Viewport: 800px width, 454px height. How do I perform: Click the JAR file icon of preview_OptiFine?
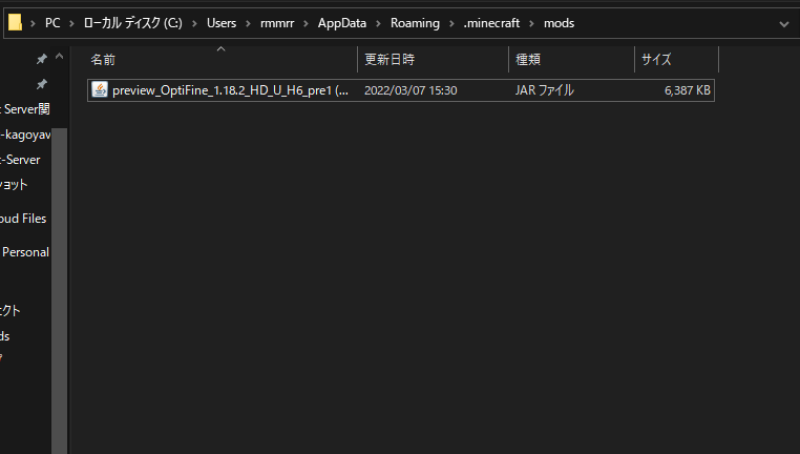click(x=99, y=90)
